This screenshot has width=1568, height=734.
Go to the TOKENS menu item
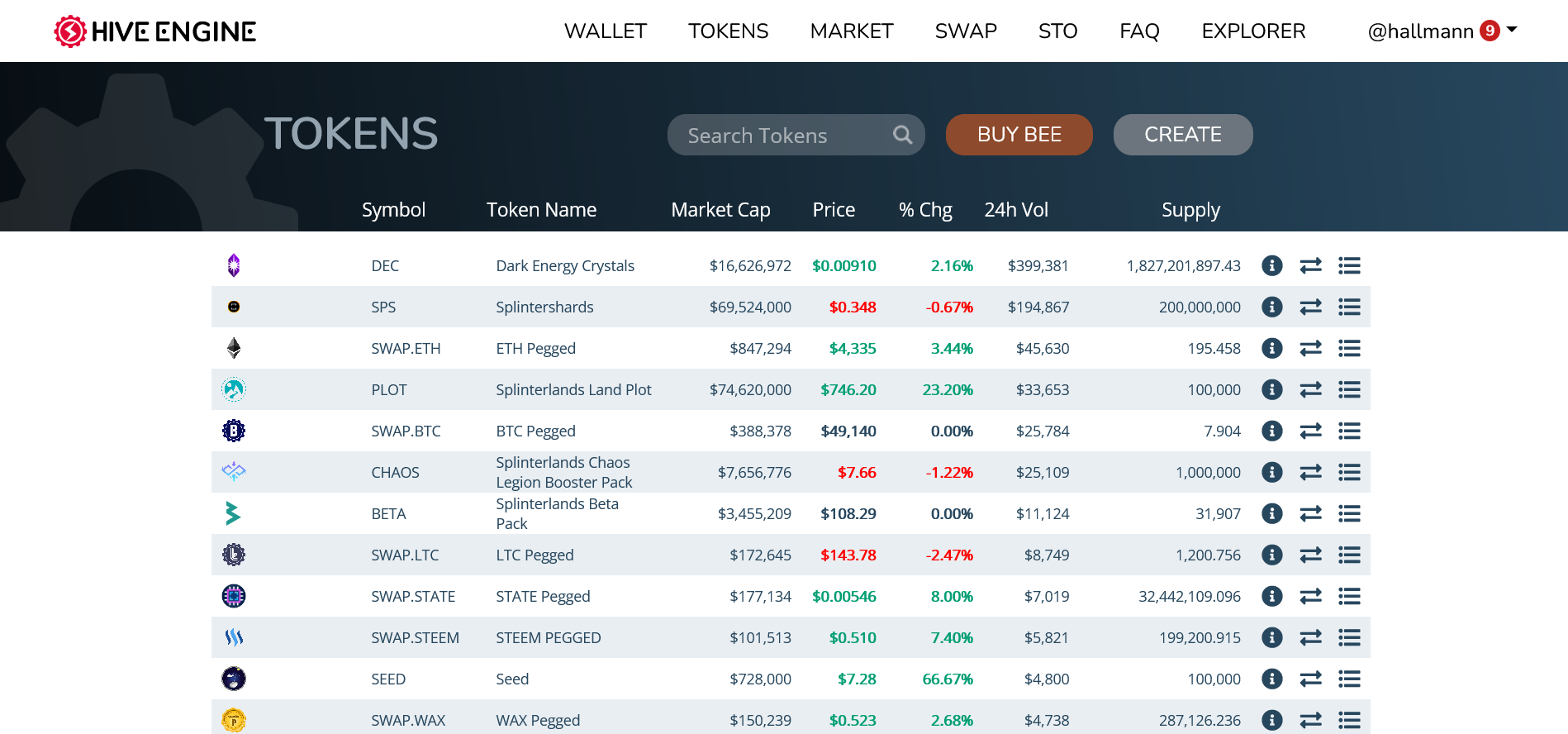tap(729, 31)
